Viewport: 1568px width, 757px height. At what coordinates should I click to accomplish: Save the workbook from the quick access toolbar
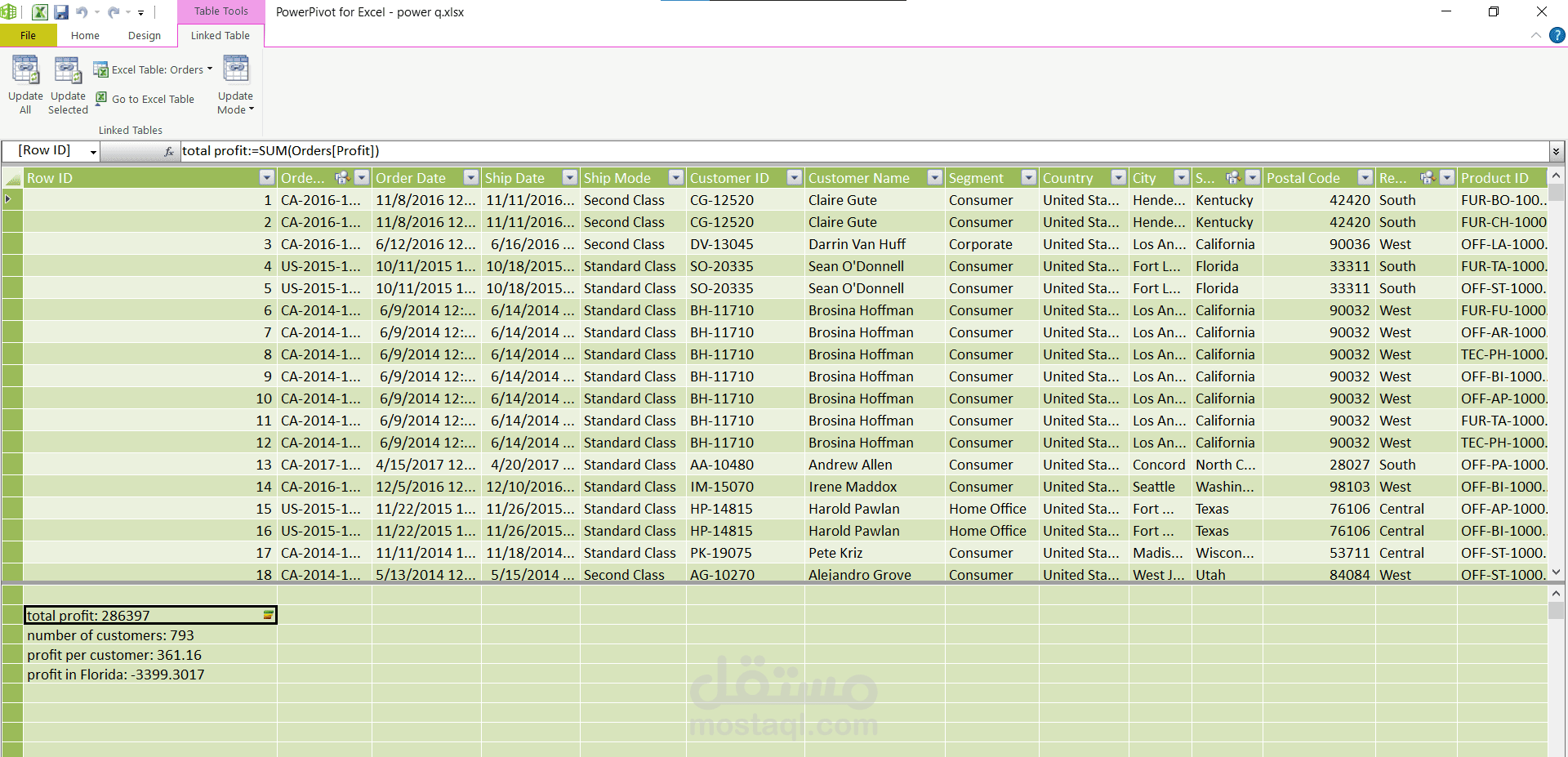[61, 12]
